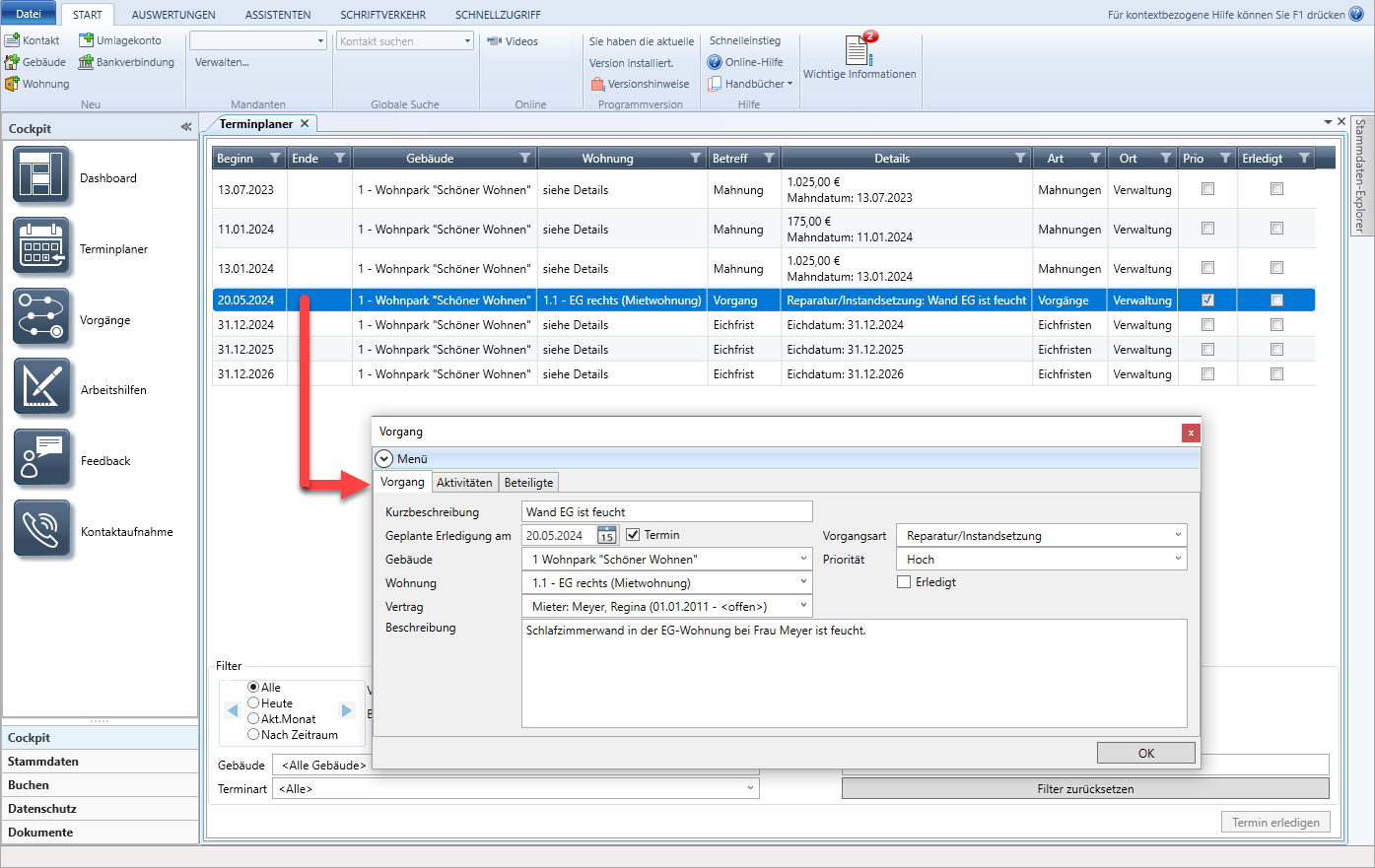The image size is (1375, 868).
Task: Switch to the Aktivitäten tab
Action: point(464,483)
